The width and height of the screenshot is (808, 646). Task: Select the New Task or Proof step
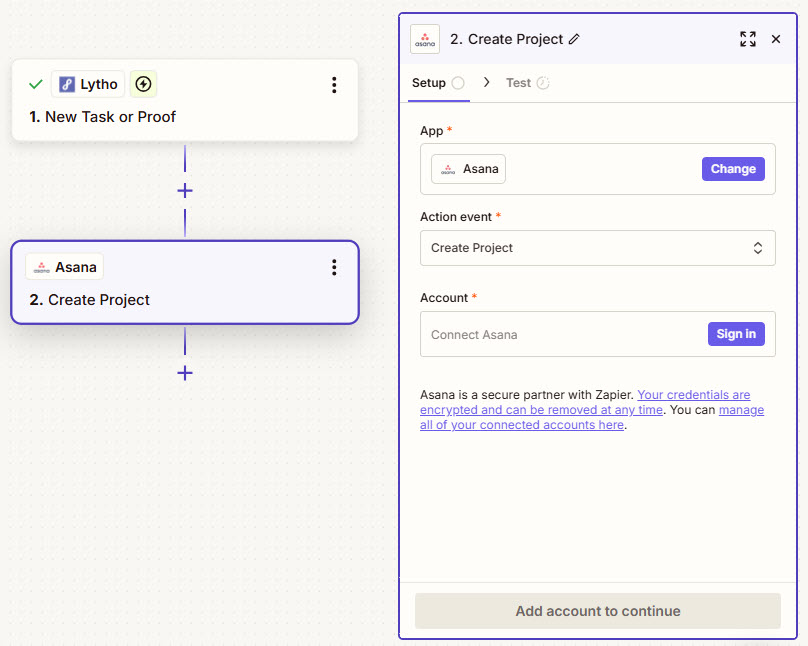pyautogui.click(x=184, y=100)
